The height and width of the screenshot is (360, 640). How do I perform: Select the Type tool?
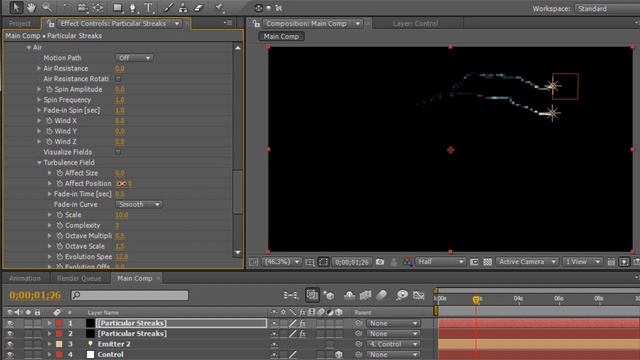pyautogui.click(x=148, y=7)
